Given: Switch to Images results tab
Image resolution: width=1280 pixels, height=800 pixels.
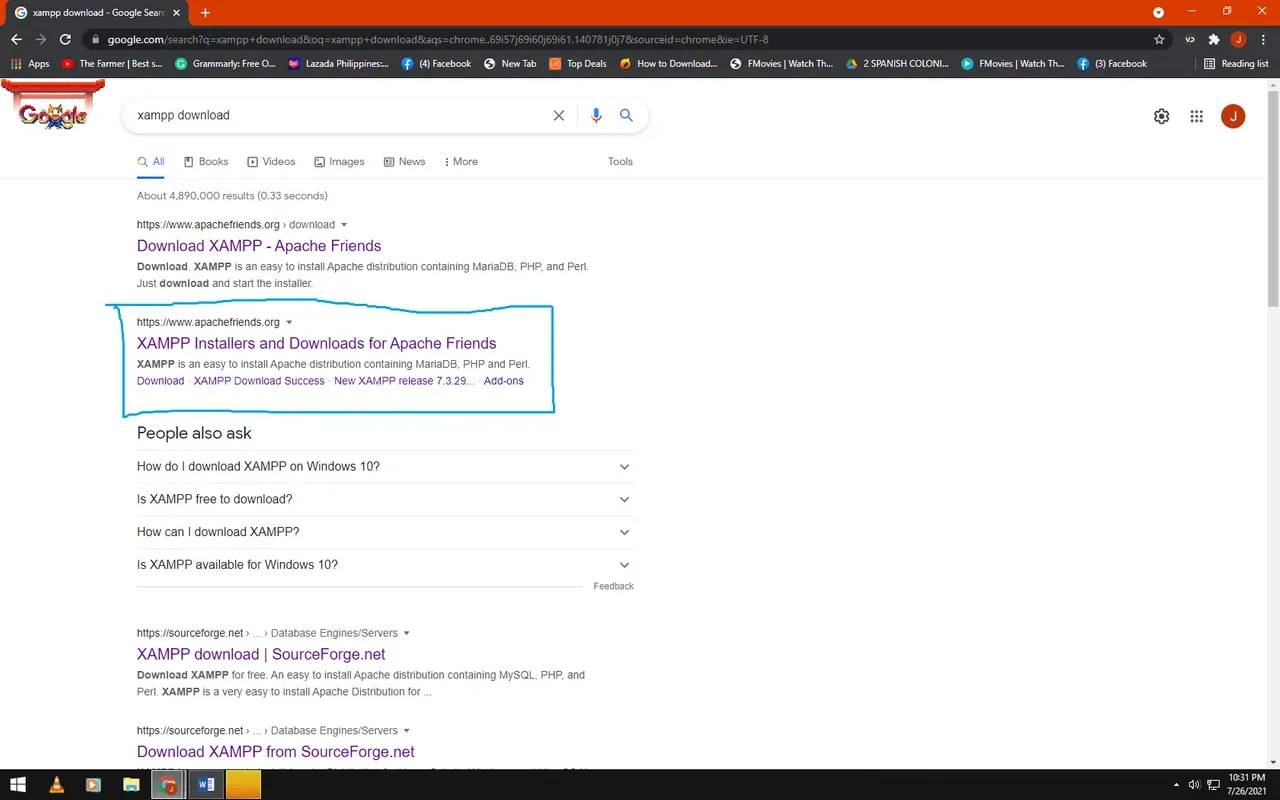Looking at the screenshot, I should (339, 162).
